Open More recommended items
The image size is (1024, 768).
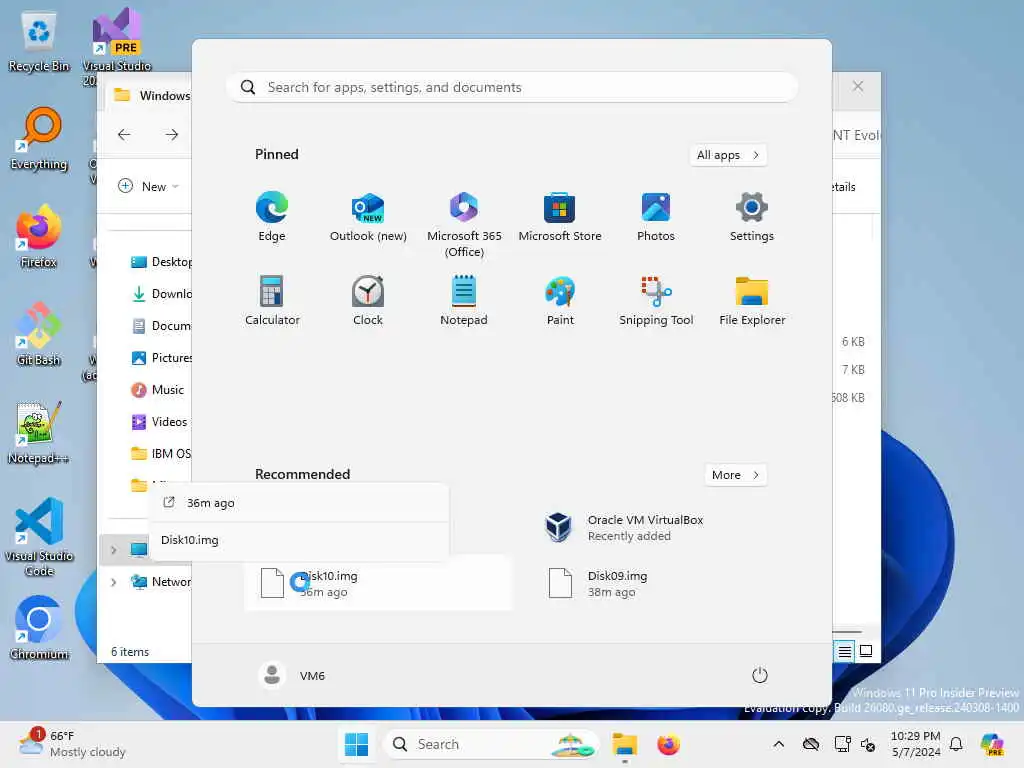click(x=735, y=475)
